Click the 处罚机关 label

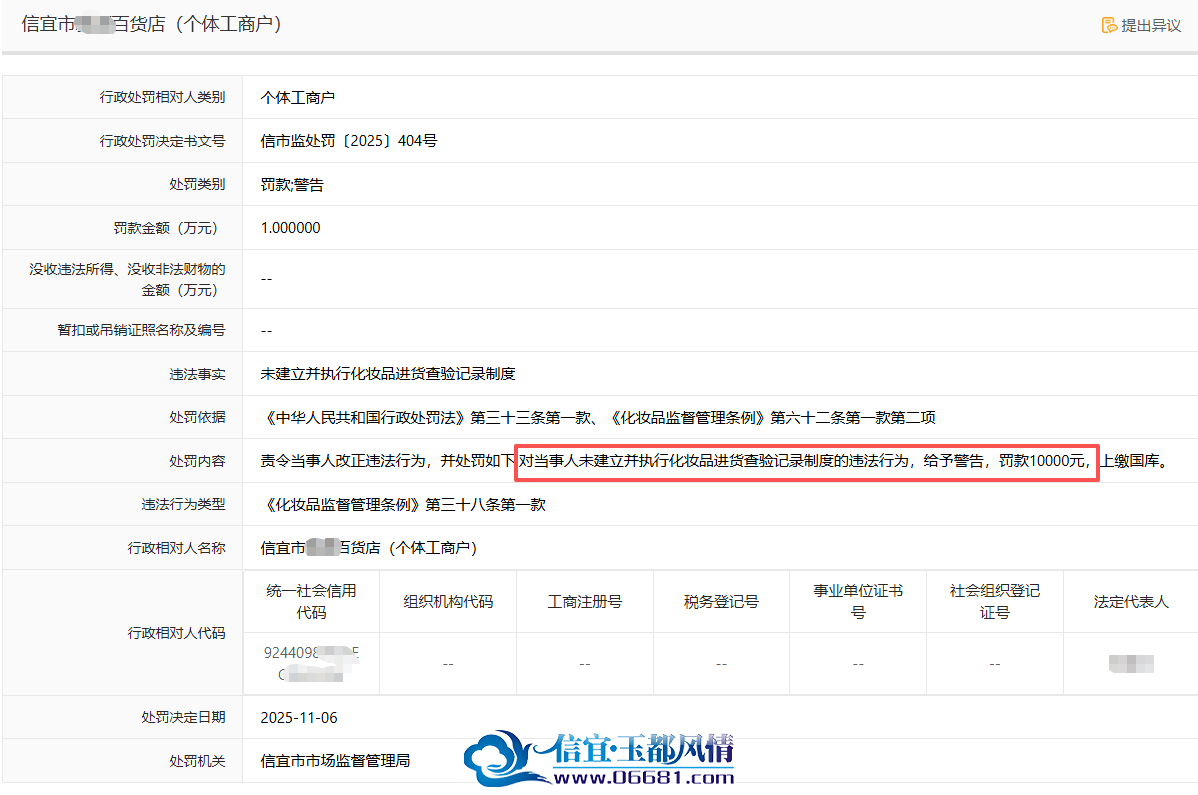pos(197,761)
